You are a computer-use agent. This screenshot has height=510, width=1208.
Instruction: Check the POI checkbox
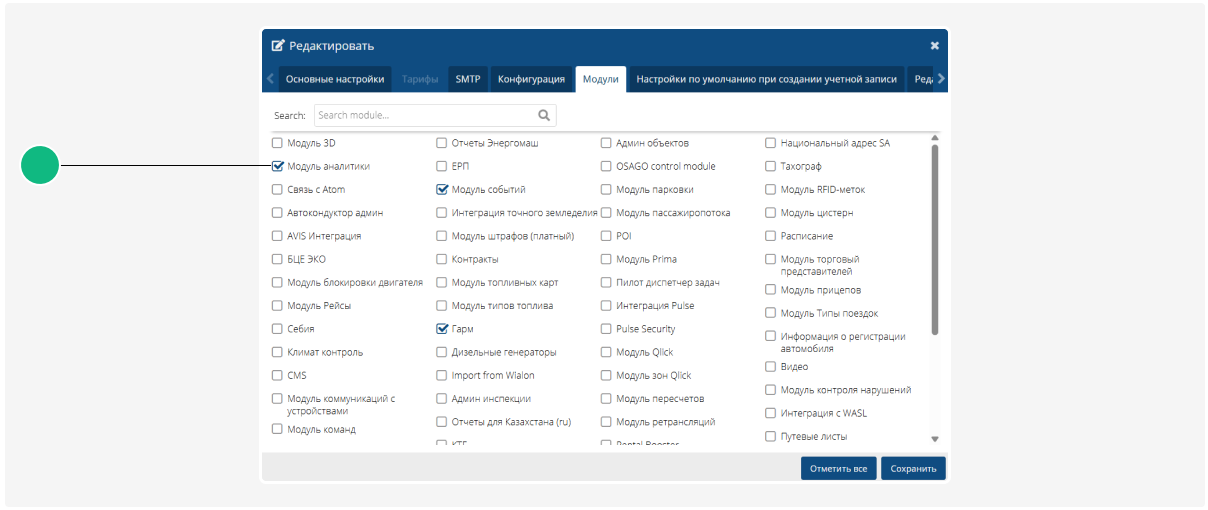606,236
